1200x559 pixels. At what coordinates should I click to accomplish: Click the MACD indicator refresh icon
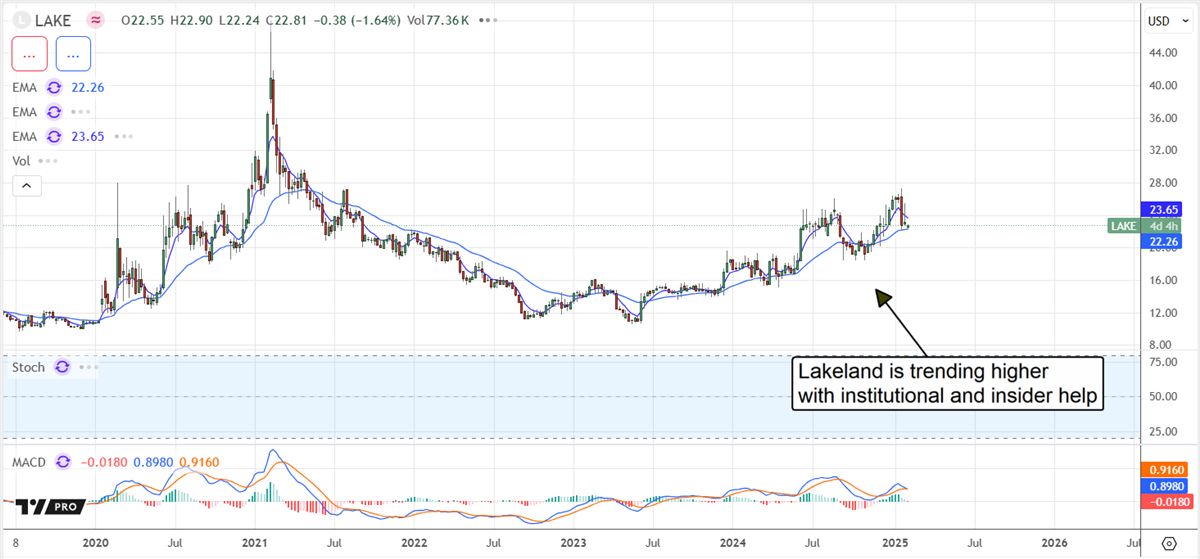click(64, 461)
